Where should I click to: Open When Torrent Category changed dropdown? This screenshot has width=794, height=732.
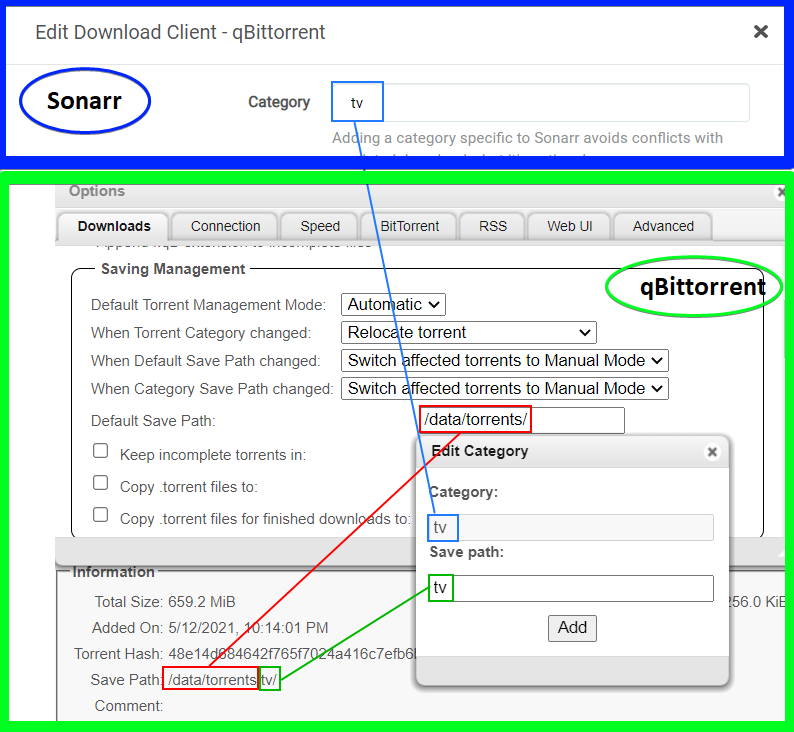(469, 332)
